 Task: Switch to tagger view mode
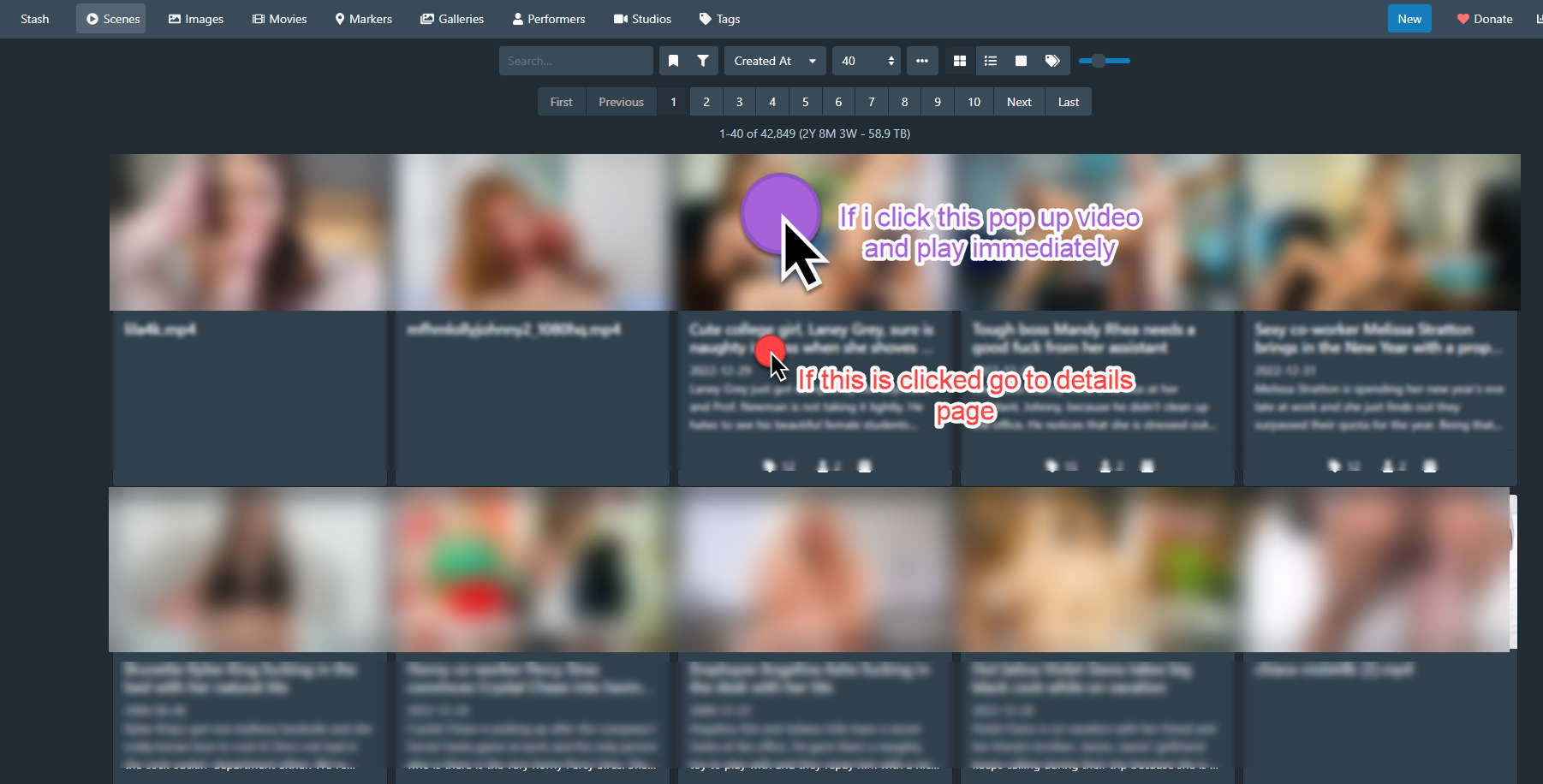pyautogui.click(x=1052, y=61)
